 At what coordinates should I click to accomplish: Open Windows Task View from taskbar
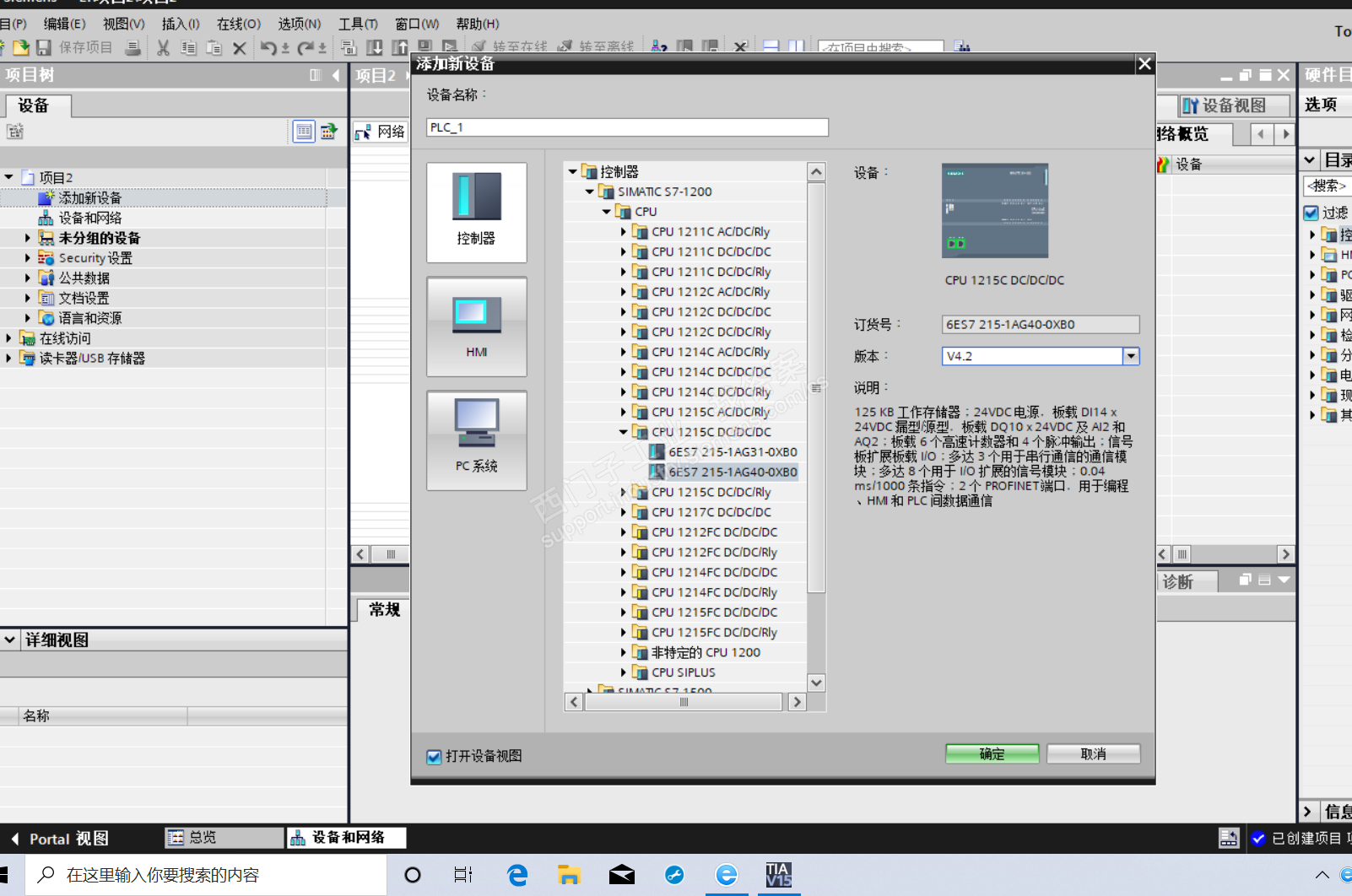point(463,875)
